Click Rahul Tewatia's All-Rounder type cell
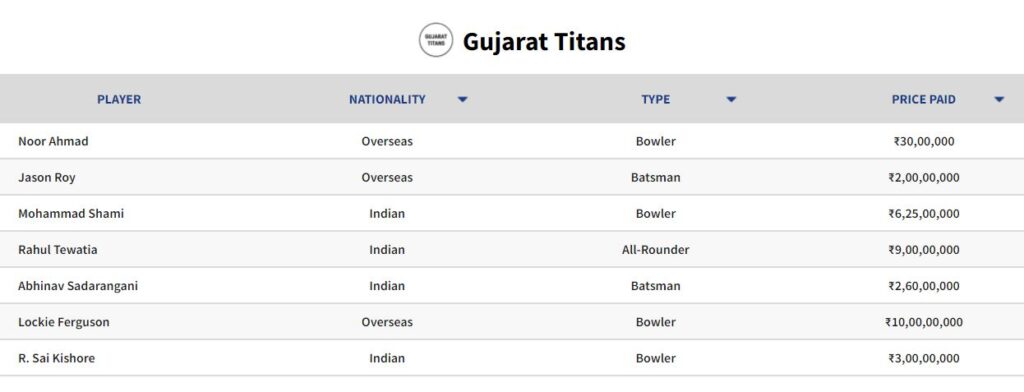Screen dimensions: 1024x392 coord(655,250)
